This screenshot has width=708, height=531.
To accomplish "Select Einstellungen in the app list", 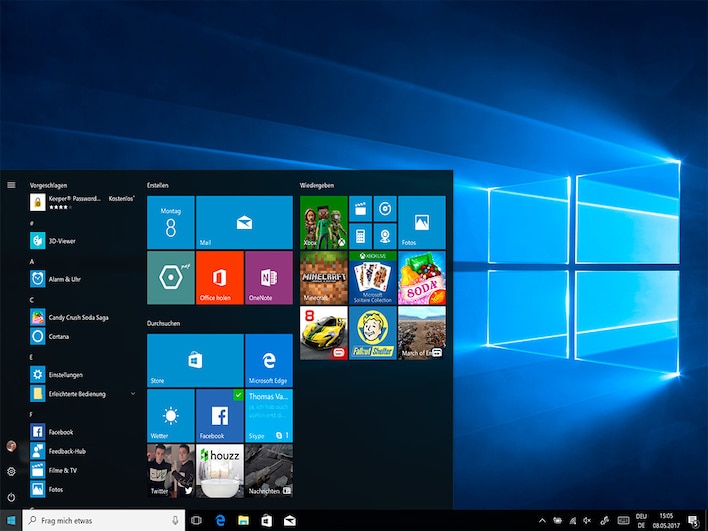I will click(65, 375).
